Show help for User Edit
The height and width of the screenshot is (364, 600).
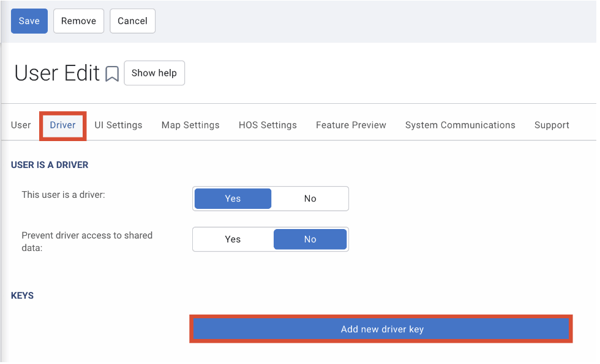tap(154, 73)
